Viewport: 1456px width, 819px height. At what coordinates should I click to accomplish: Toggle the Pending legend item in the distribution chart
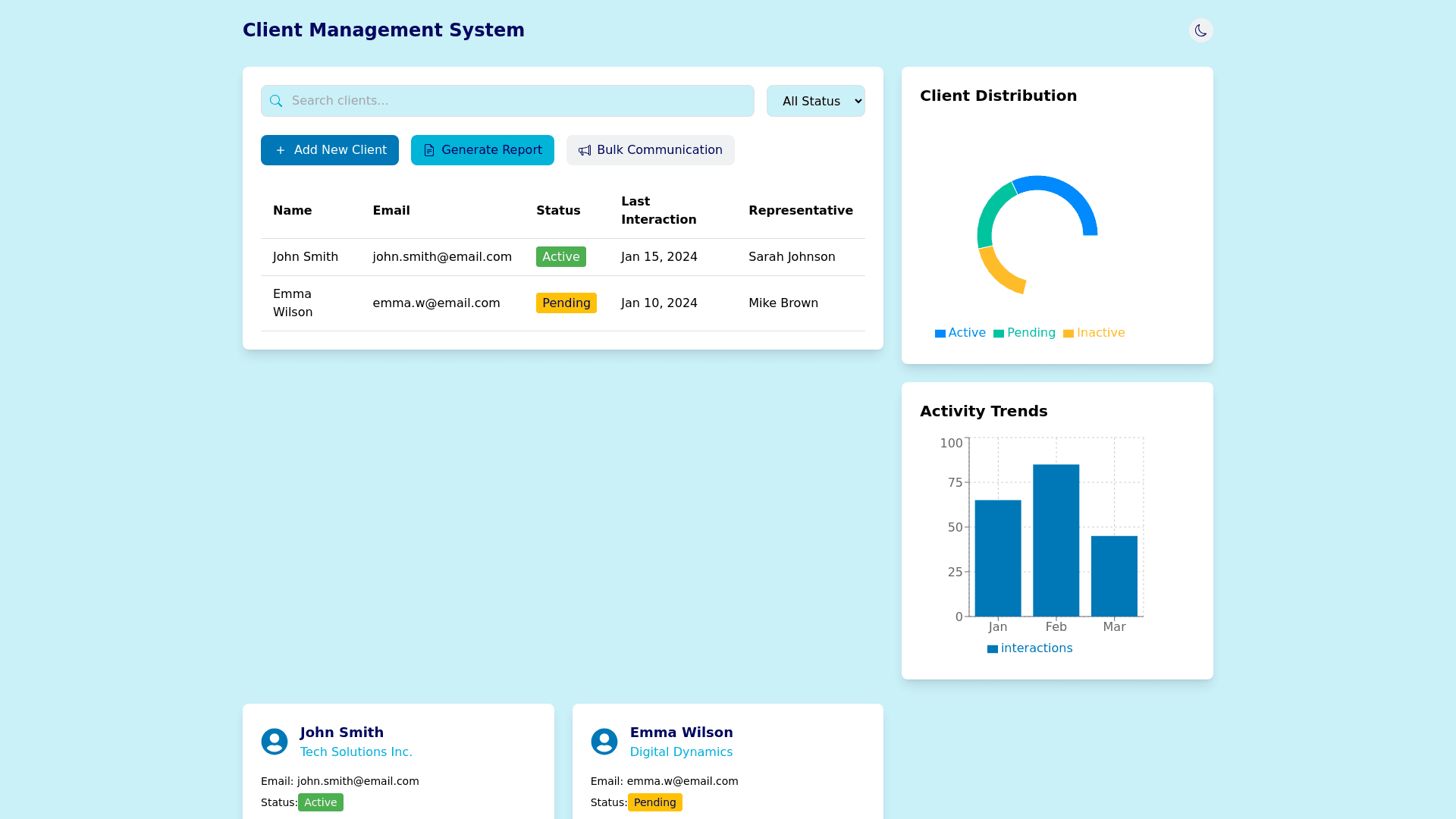[x=1025, y=333]
